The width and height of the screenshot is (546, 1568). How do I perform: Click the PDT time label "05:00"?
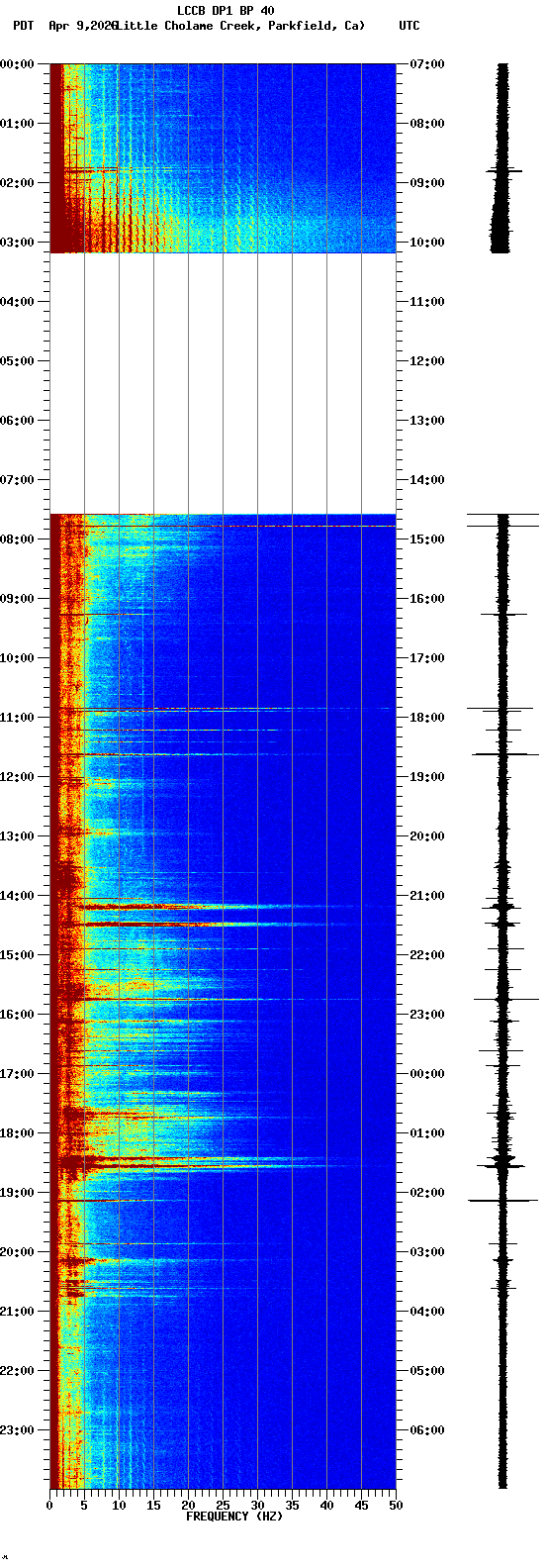(16, 361)
